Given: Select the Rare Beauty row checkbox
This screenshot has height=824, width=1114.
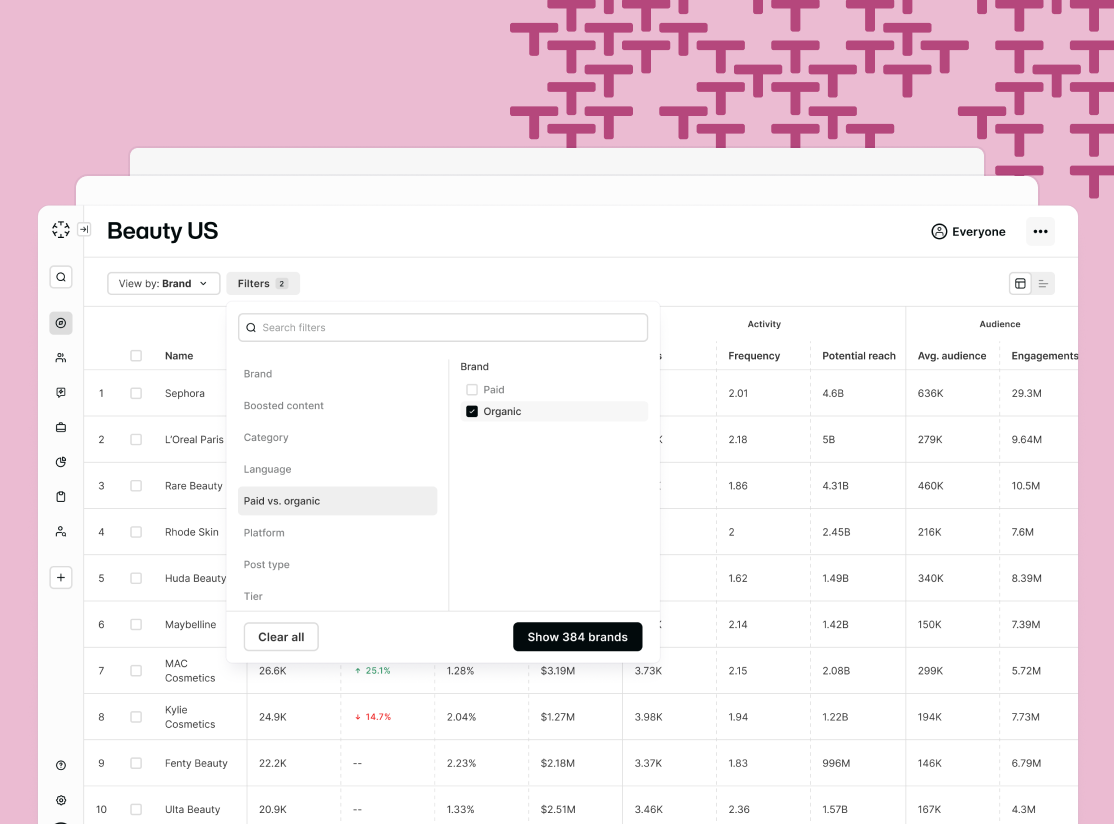Looking at the screenshot, I should (x=136, y=486).
